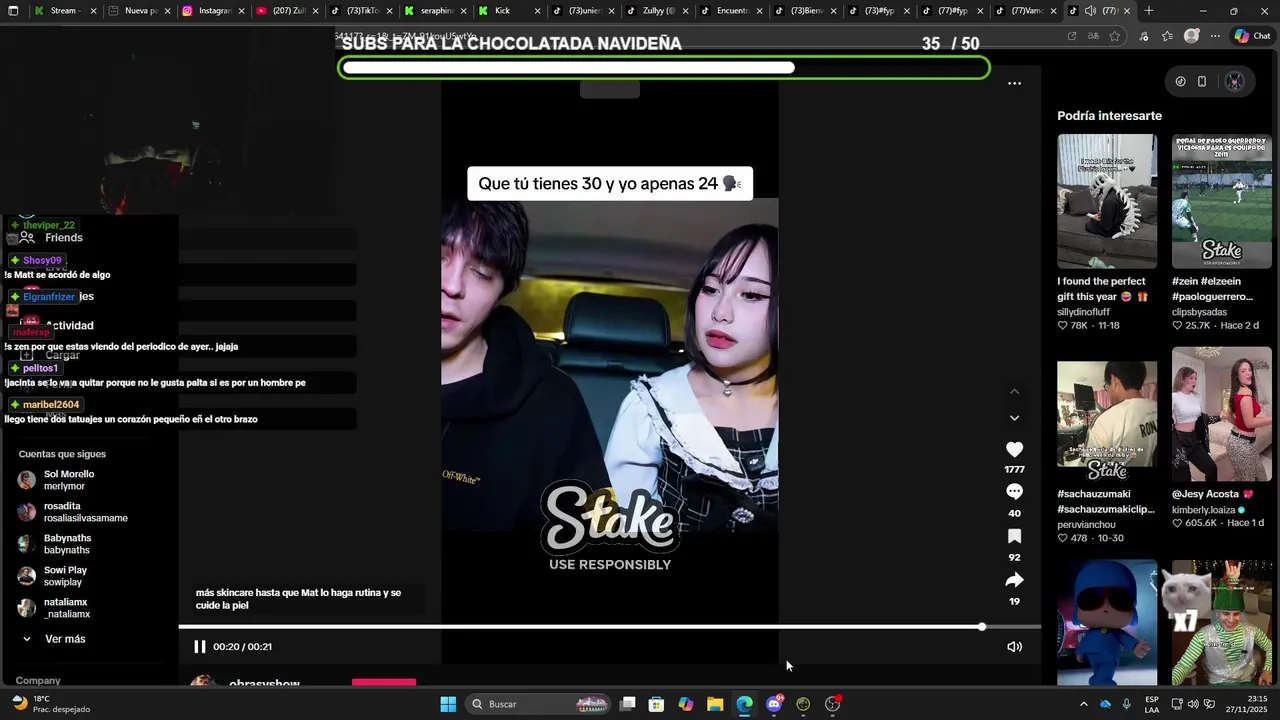Share video with the arrow icon
The width and height of the screenshot is (1280, 720).
[x=1014, y=580]
